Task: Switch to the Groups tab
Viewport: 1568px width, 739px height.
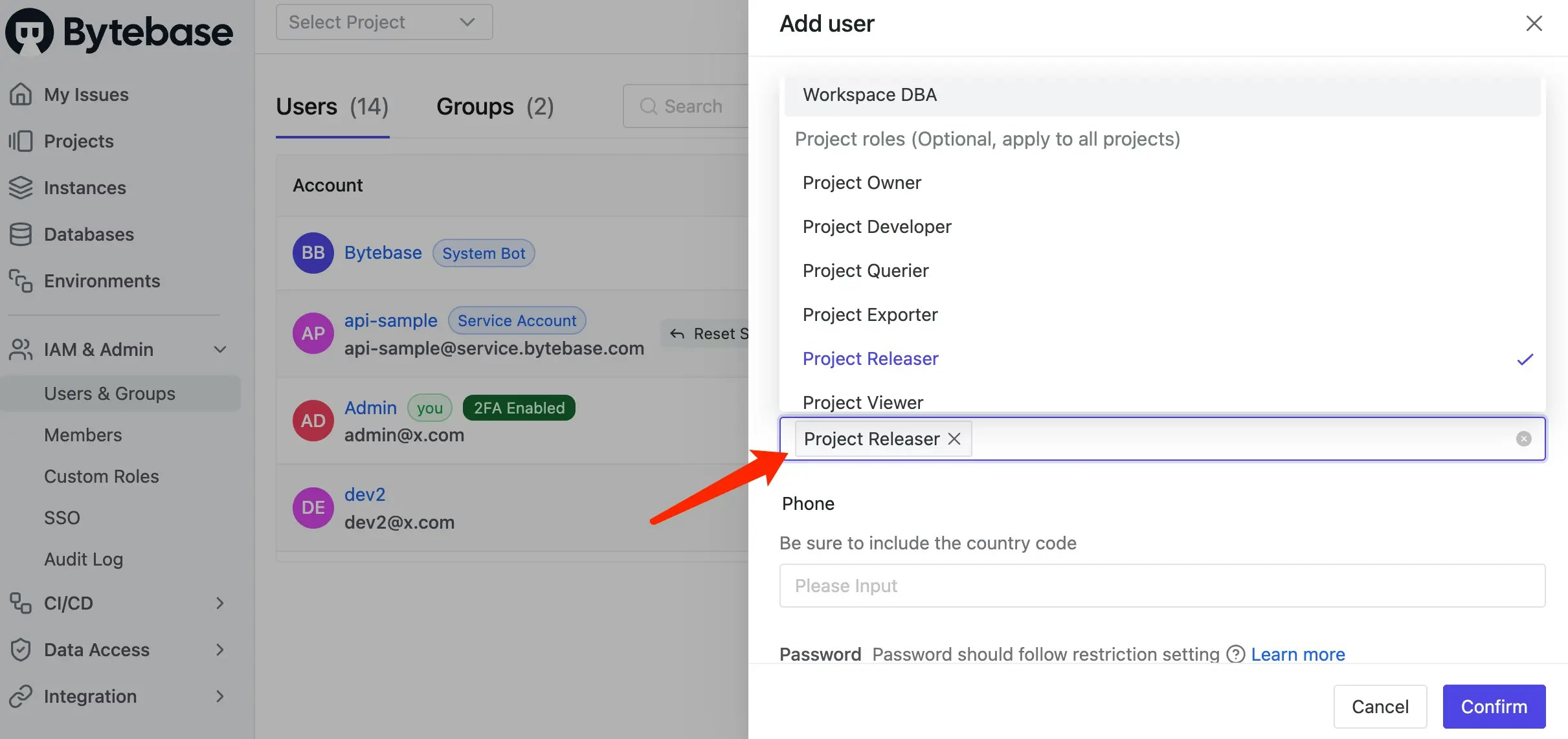Action: coord(495,106)
